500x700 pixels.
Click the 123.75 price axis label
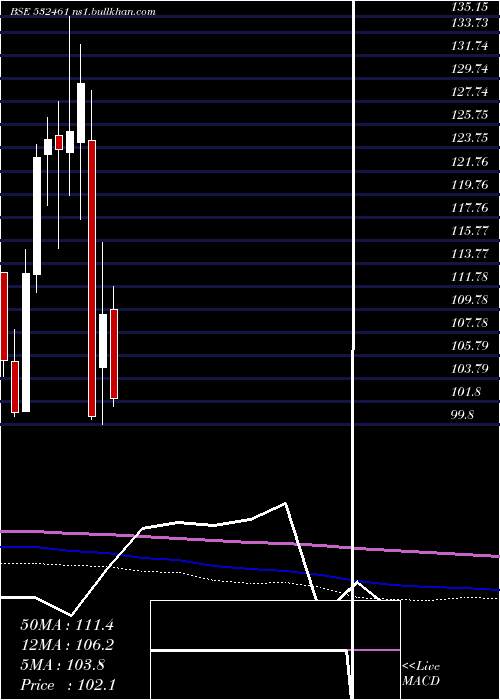pyautogui.click(x=469, y=138)
